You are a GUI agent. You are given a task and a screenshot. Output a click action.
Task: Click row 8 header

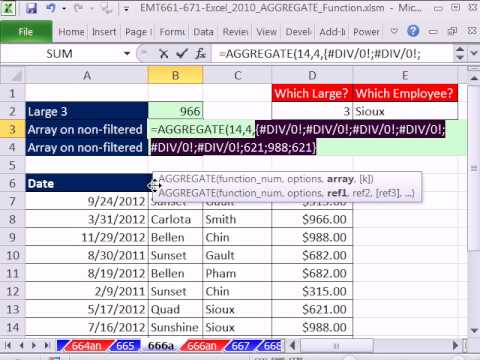point(12,219)
